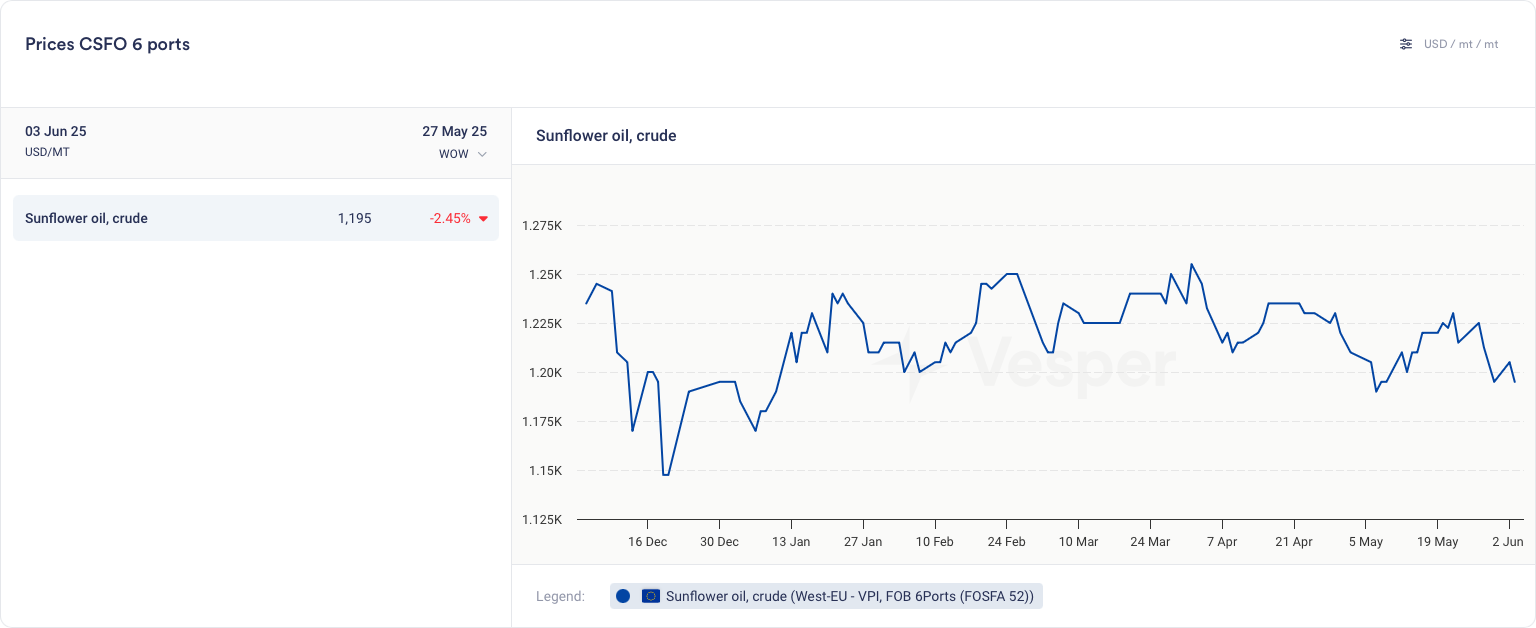The width and height of the screenshot is (1536, 628).
Task: Click the 1,195 price value
Action: point(354,218)
